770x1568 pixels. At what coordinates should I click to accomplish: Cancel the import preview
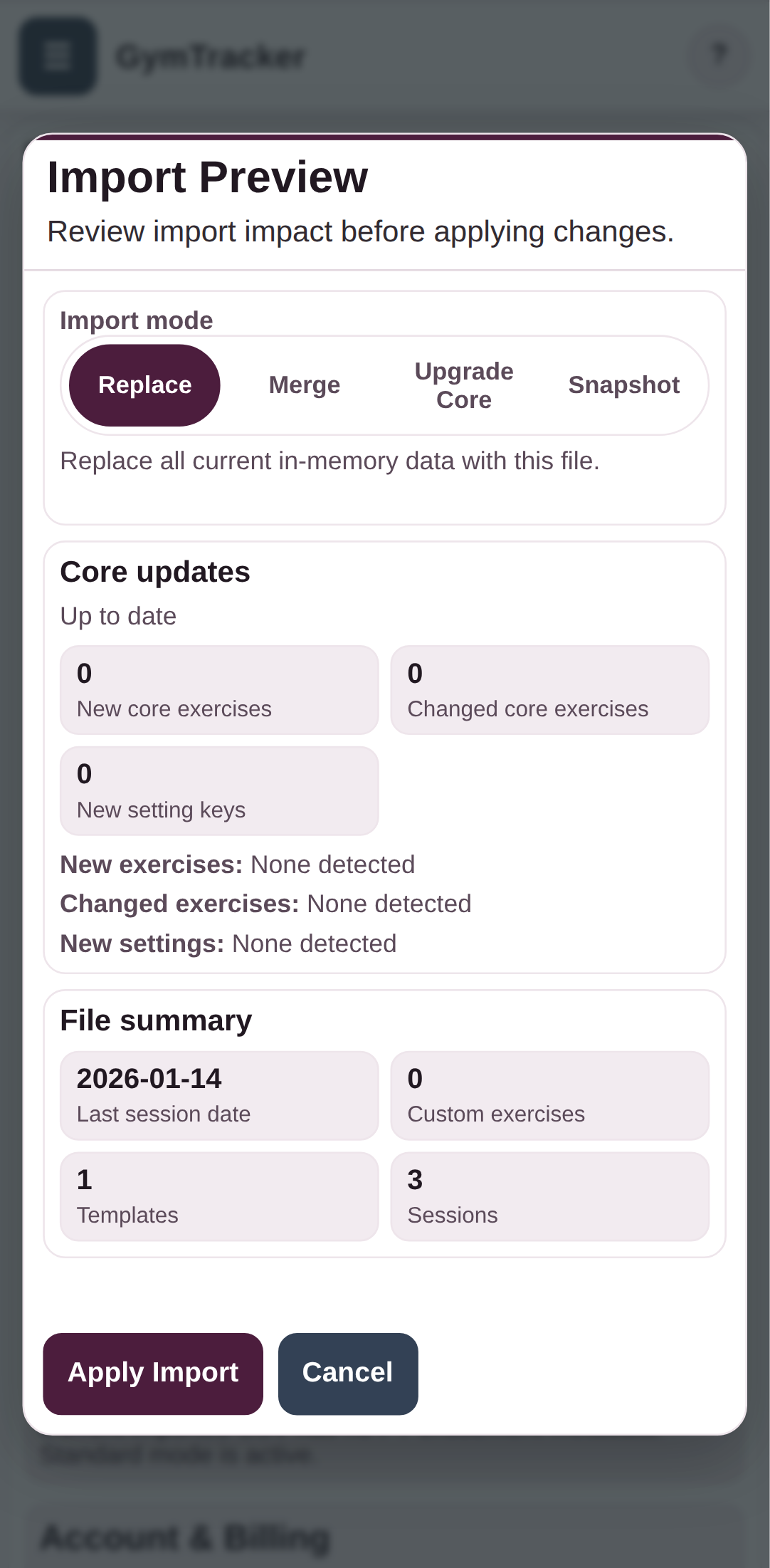coord(347,1372)
